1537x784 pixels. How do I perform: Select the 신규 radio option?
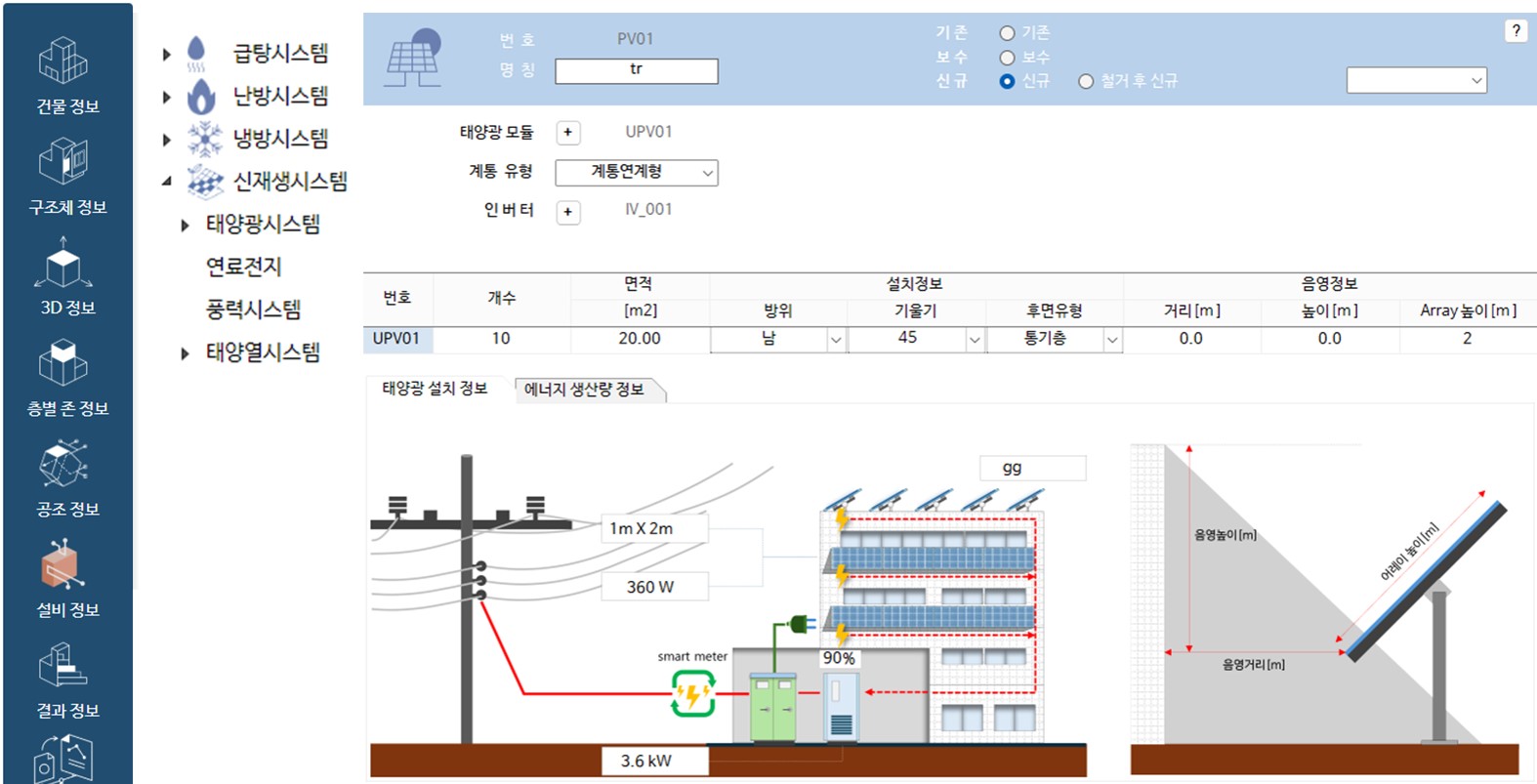pos(1007,81)
